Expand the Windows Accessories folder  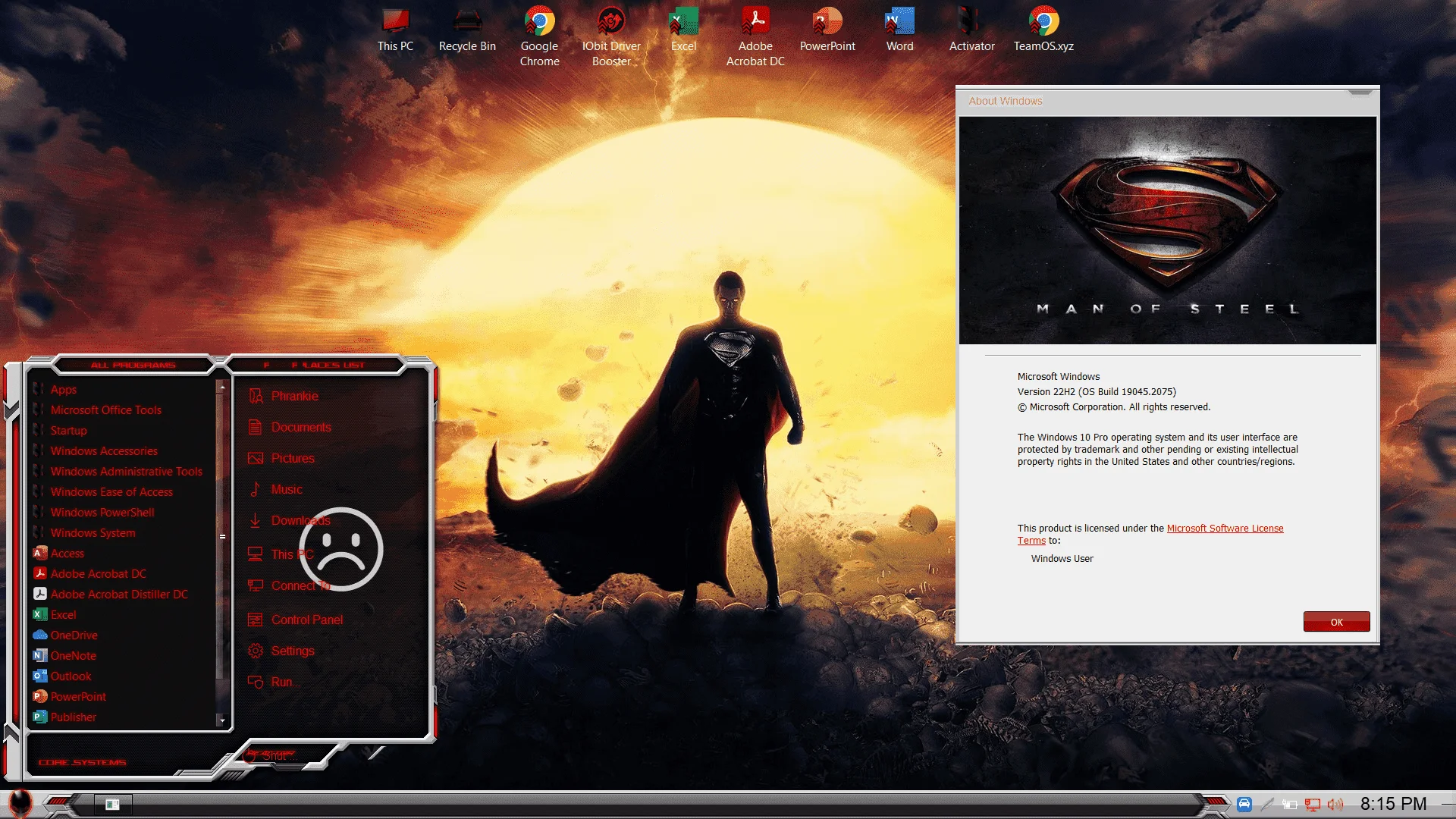coord(96,451)
